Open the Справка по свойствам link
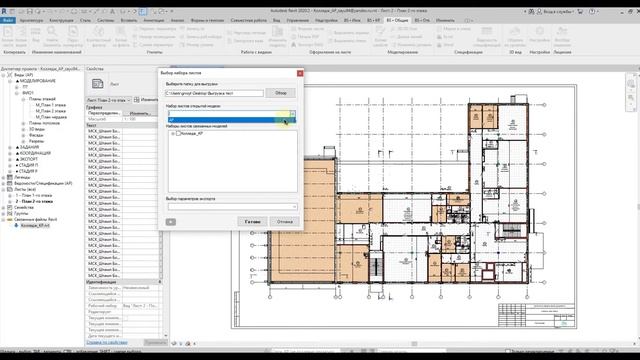The height and width of the screenshot is (360, 640). pyautogui.click(x=107, y=342)
